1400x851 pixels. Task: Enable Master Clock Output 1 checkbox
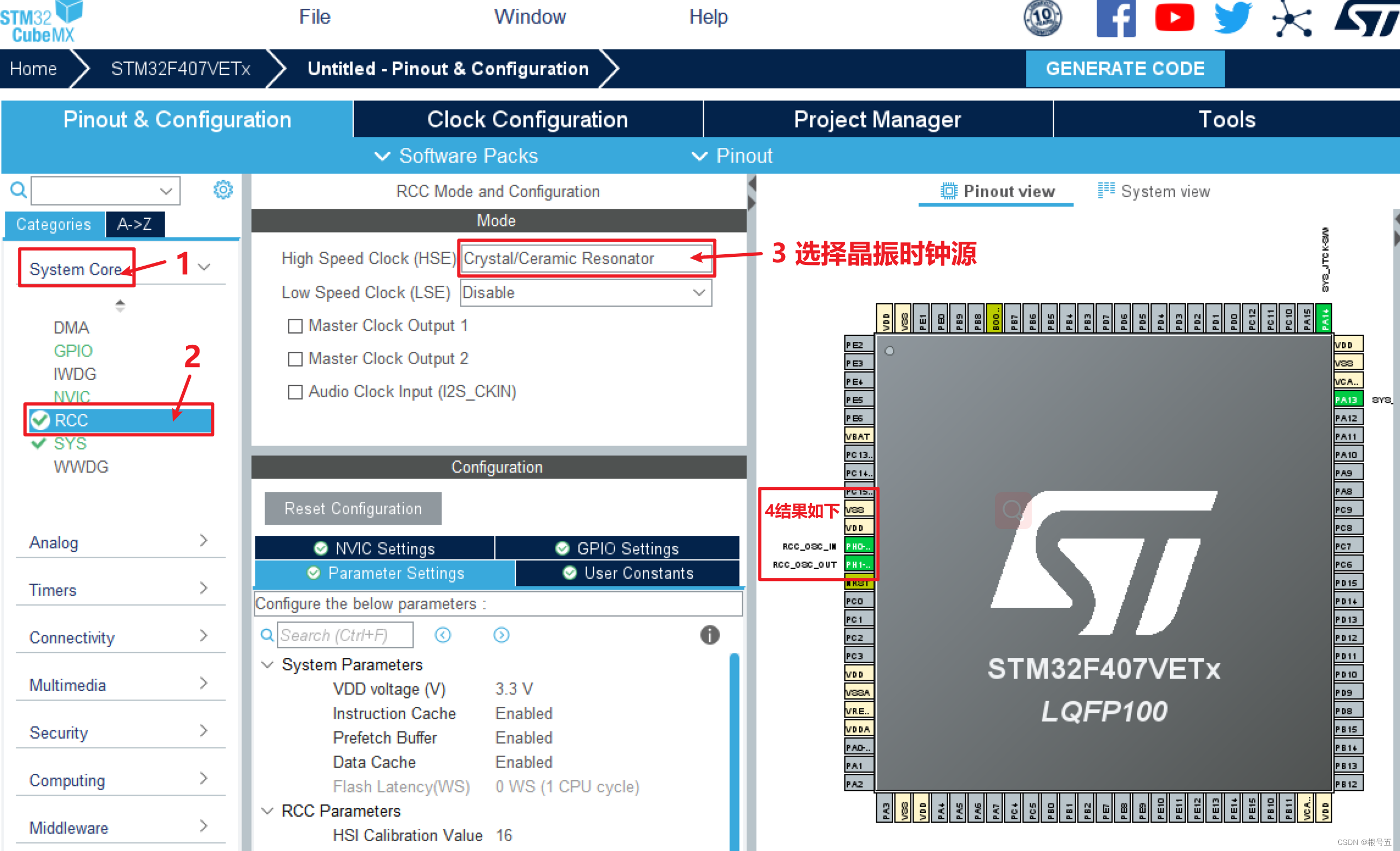[x=295, y=326]
